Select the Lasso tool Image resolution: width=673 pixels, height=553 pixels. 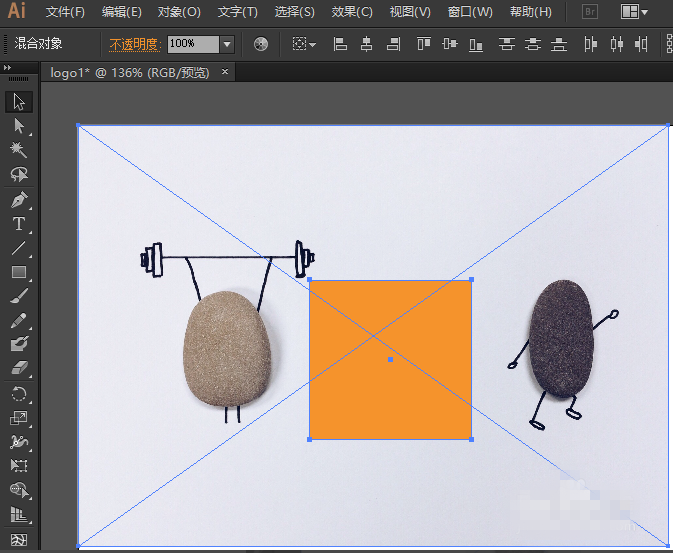coord(18,174)
